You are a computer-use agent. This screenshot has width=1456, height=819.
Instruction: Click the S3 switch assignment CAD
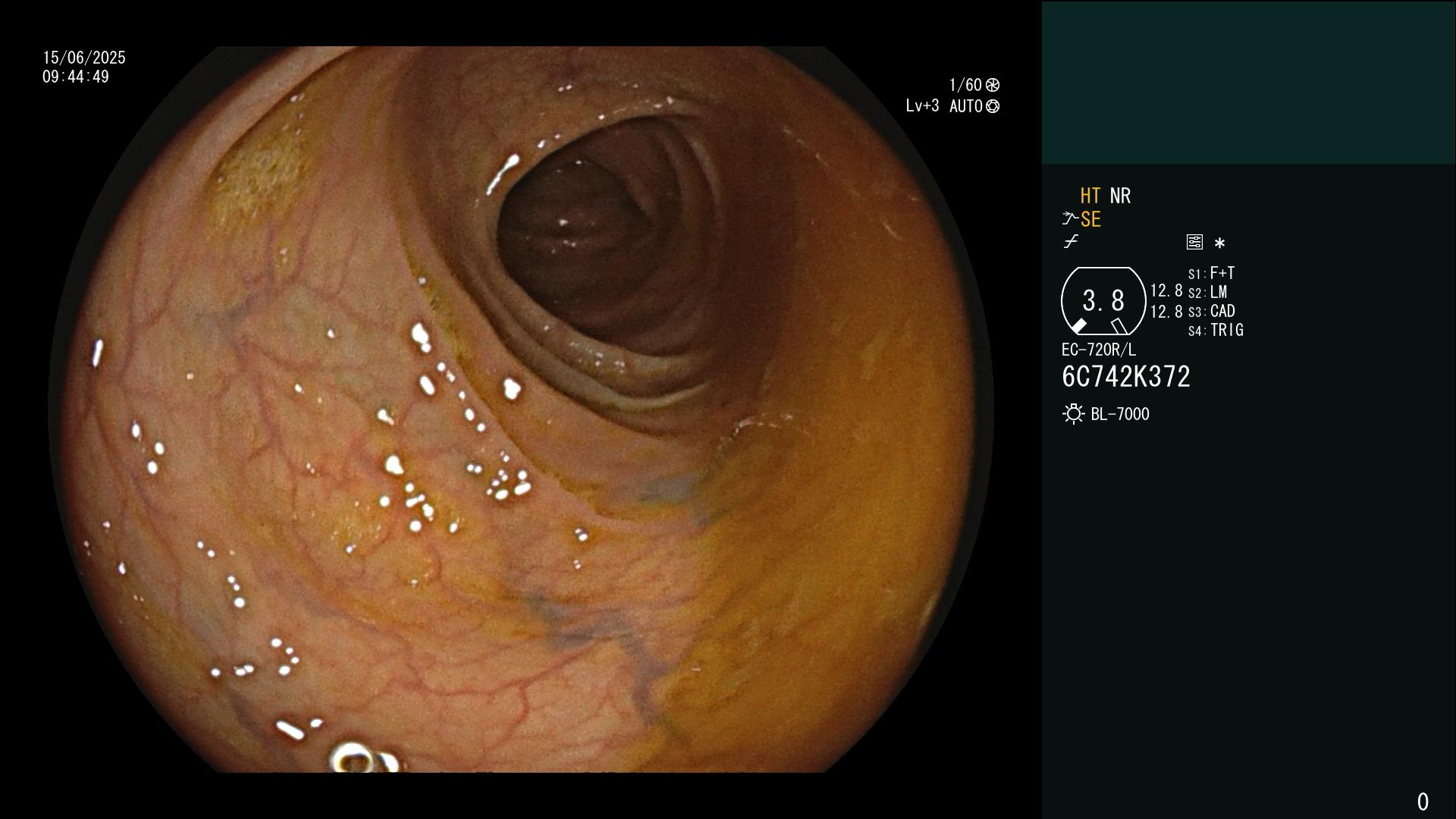point(1212,311)
